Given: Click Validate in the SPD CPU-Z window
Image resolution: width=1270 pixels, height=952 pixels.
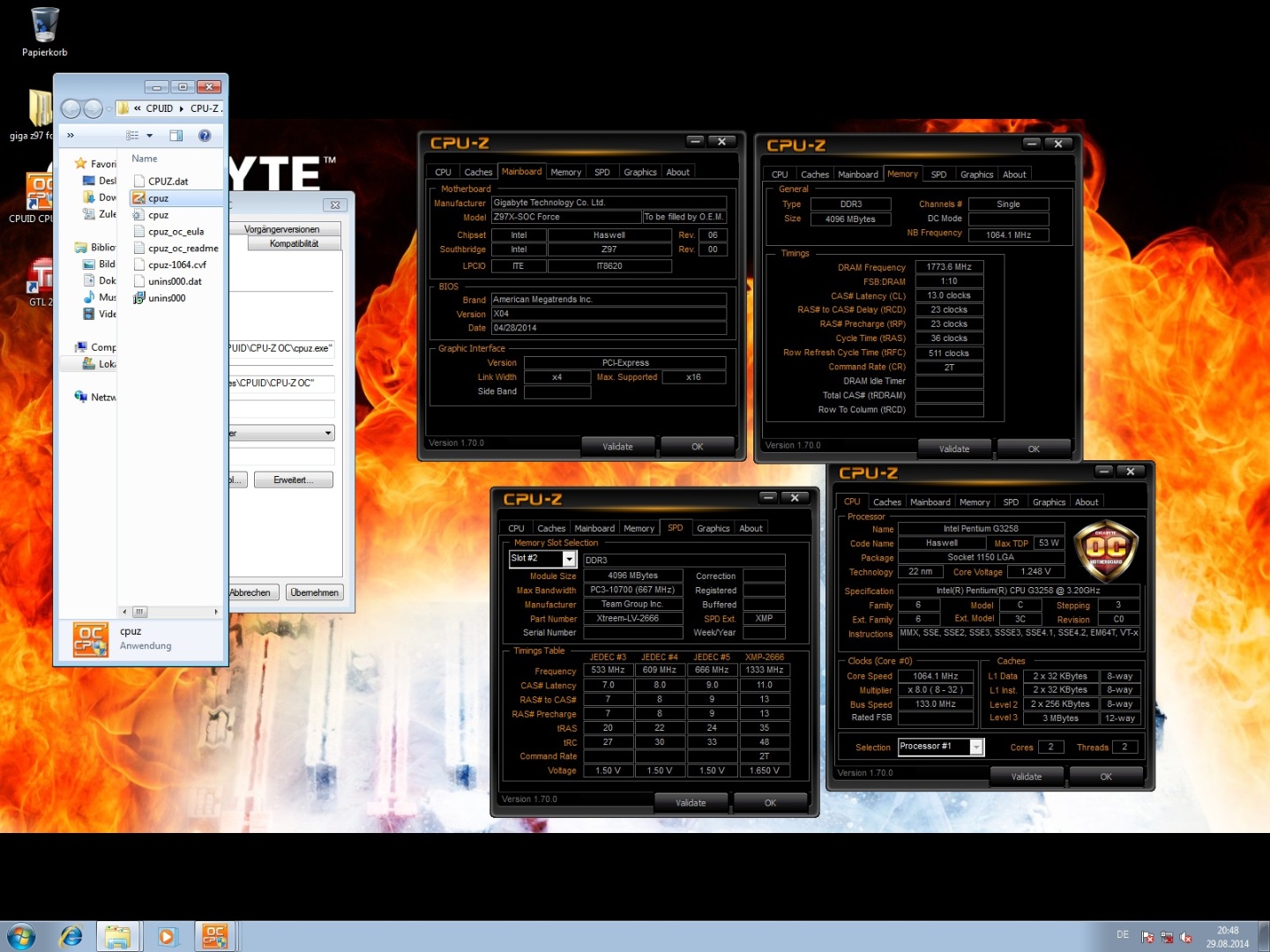Looking at the screenshot, I should coord(691,803).
